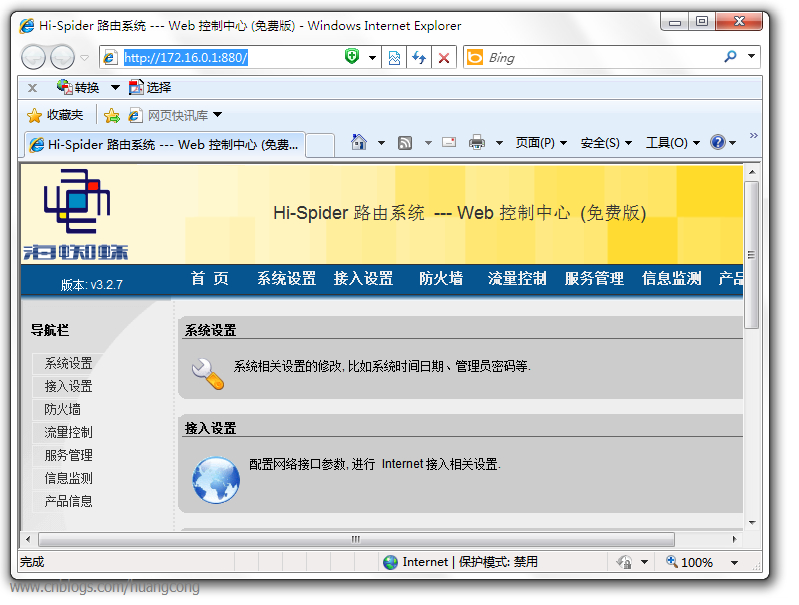Click the Home page icon
This screenshot has width=799, height=605.
click(x=359, y=142)
